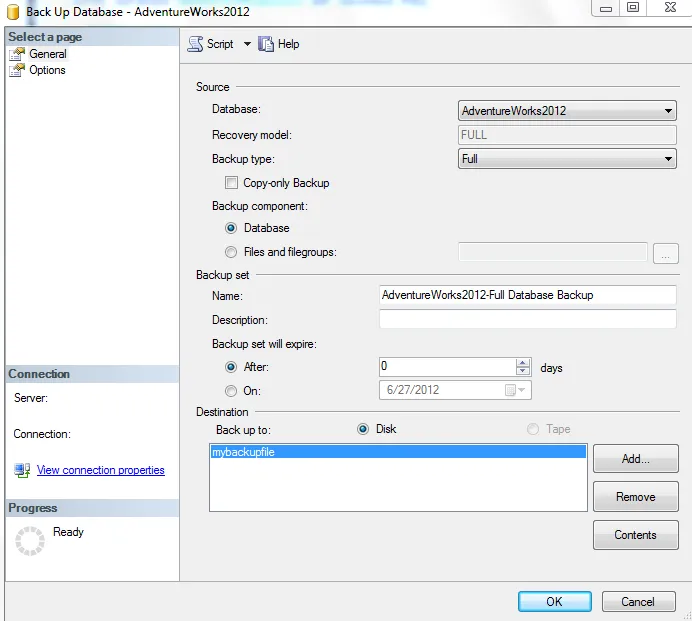Viewport: 692px width, 621px height.
Task: Click the Options page icon
Action: [17, 70]
